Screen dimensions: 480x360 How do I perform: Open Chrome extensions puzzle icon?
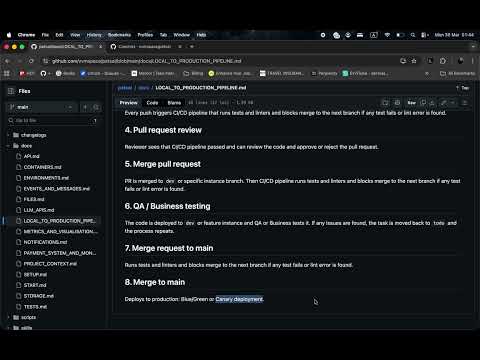443,61
